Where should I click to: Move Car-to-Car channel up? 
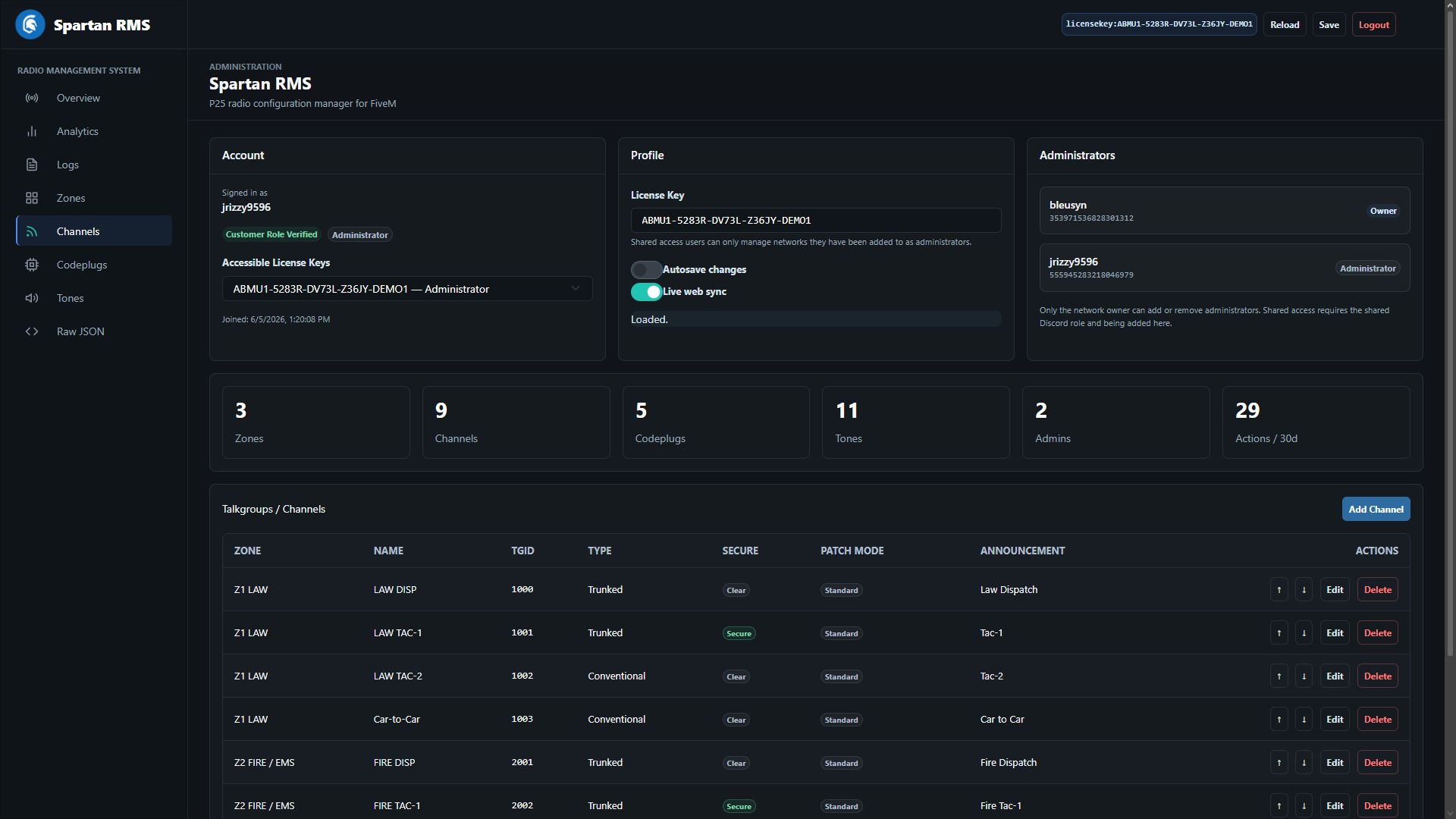tap(1279, 720)
